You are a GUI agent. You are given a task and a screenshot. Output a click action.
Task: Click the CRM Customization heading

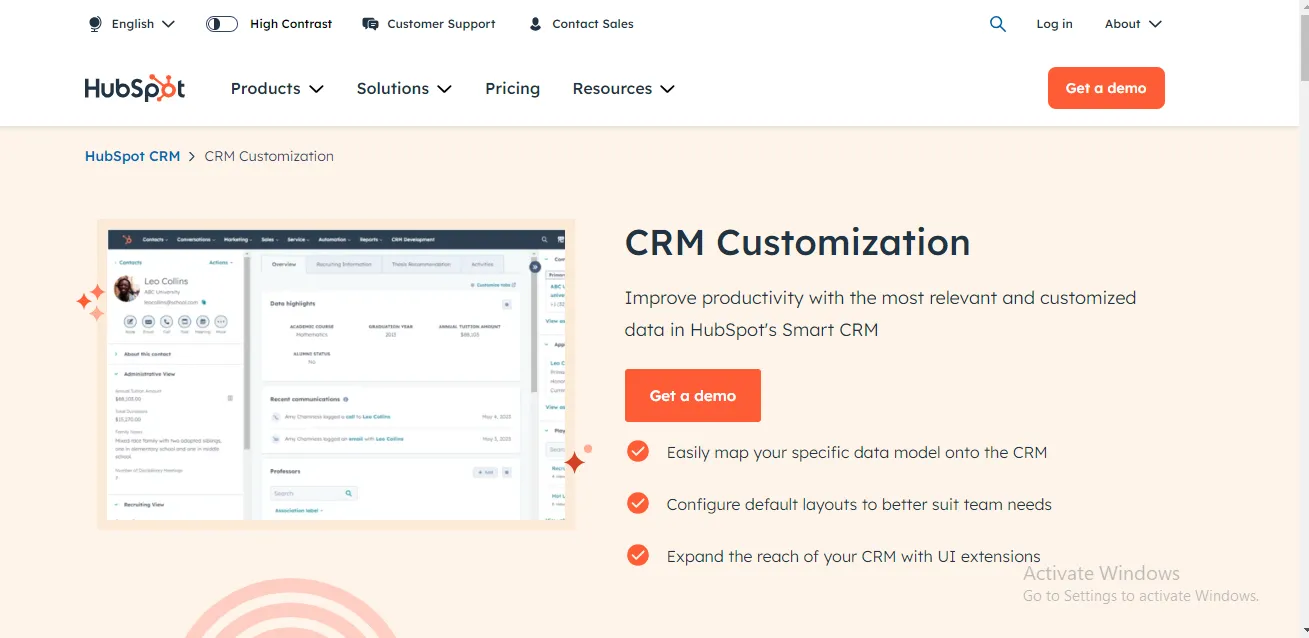click(x=797, y=243)
